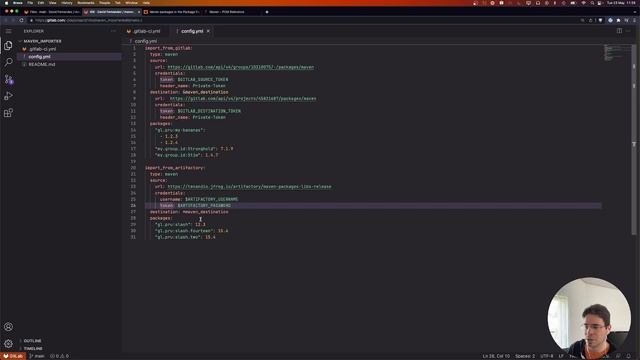This screenshot has height=360, width=640.
Task: Click the Ln 26, Col 10 cursor position indicator
Action: coord(496,356)
